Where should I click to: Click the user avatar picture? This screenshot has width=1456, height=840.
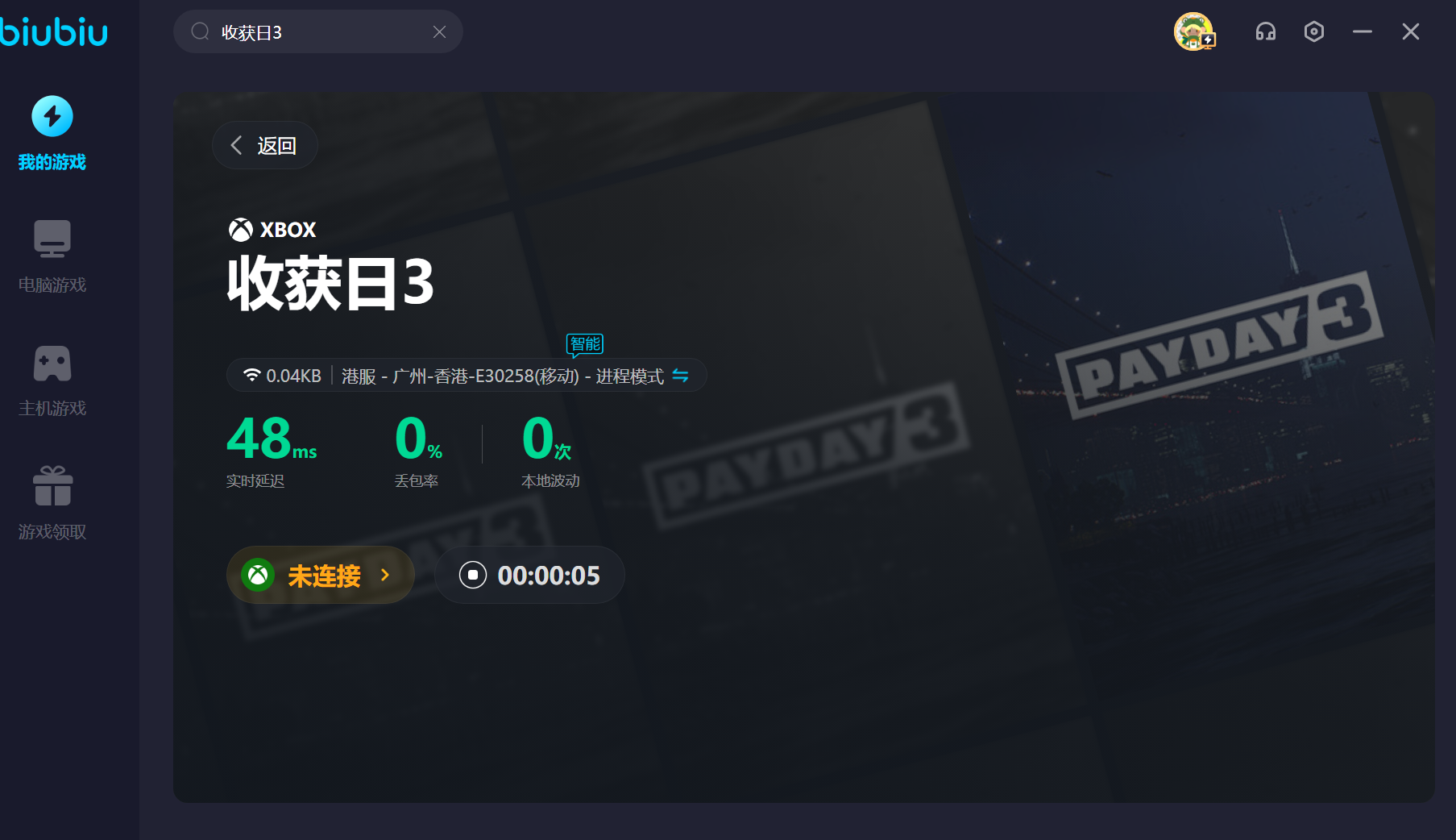point(1194,31)
